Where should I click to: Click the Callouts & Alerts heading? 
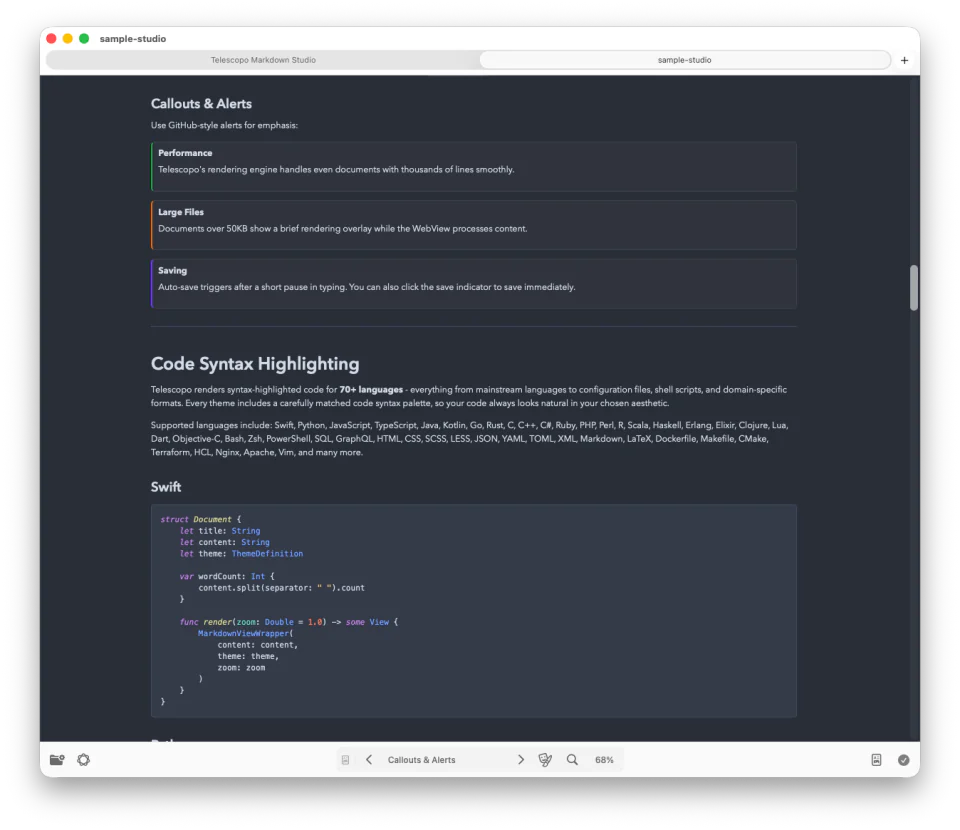pyautogui.click(x=201, y=103)
